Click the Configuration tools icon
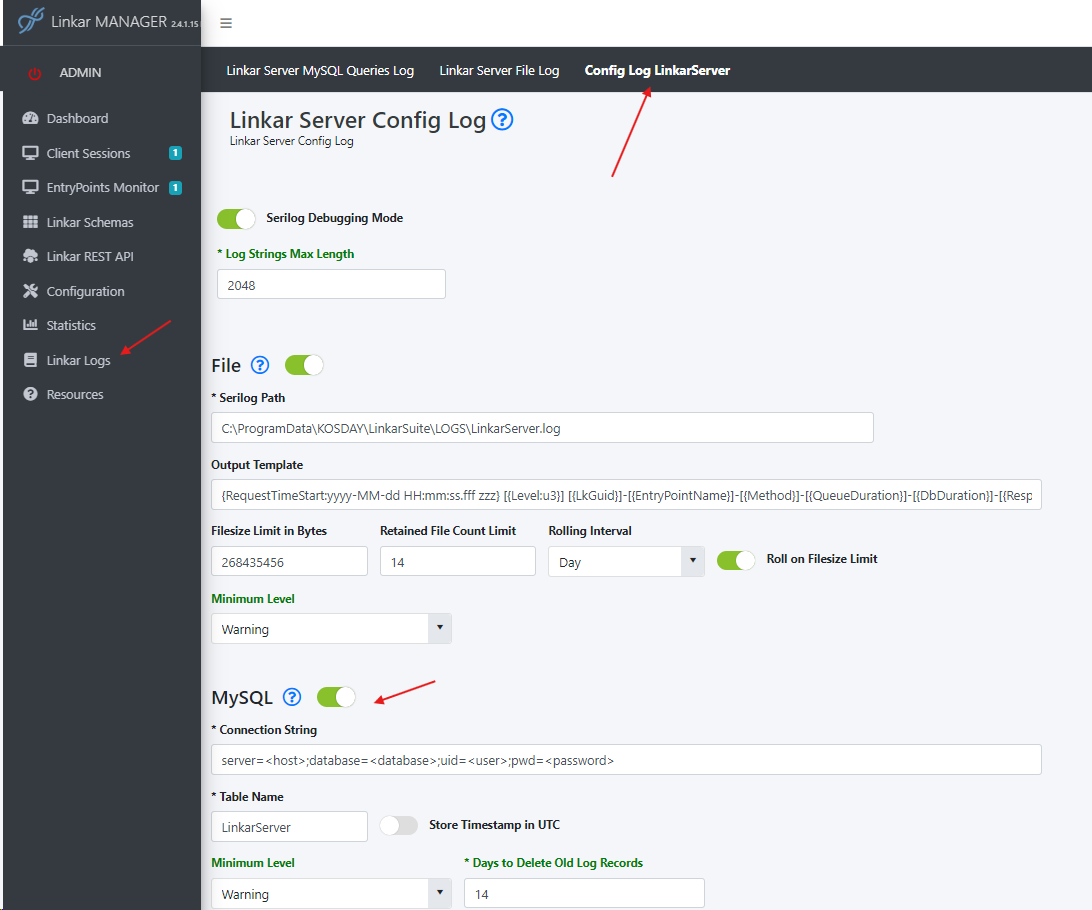 (x=30, y=292)
